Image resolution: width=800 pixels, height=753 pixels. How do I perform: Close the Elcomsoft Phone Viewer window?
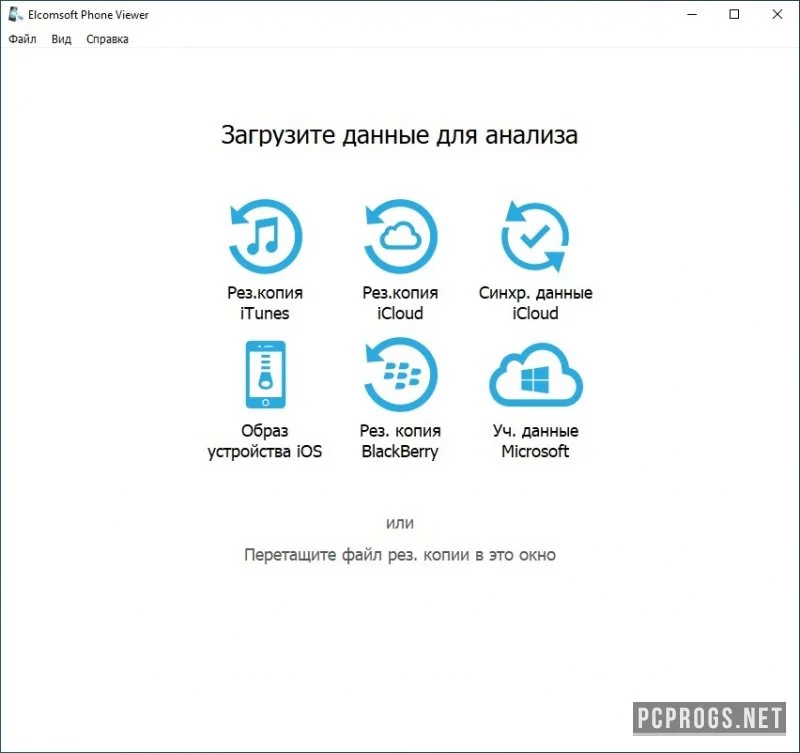click(x=777, y=14)
